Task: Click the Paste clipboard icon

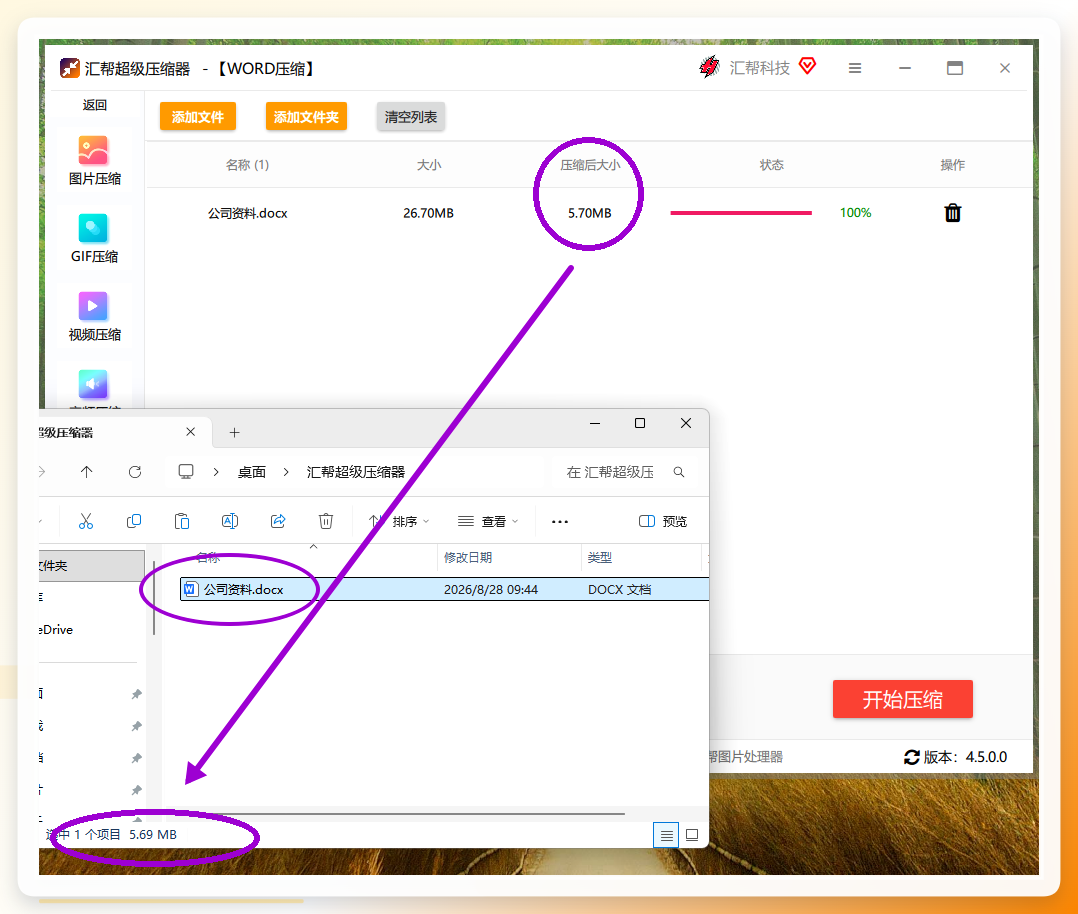Action: tap(182, 521)
